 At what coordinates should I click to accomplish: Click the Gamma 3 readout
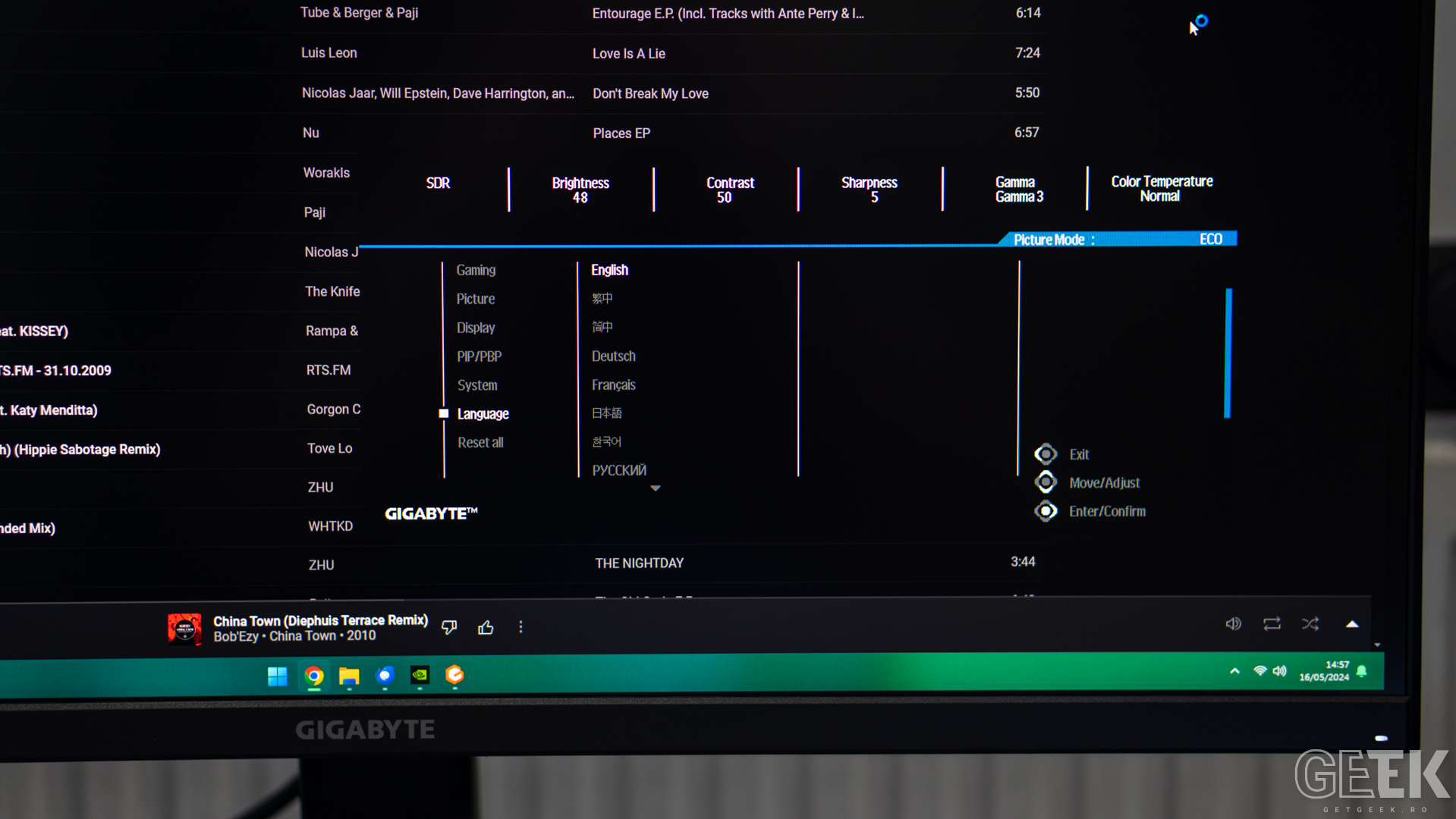[x=1019, y=189]
